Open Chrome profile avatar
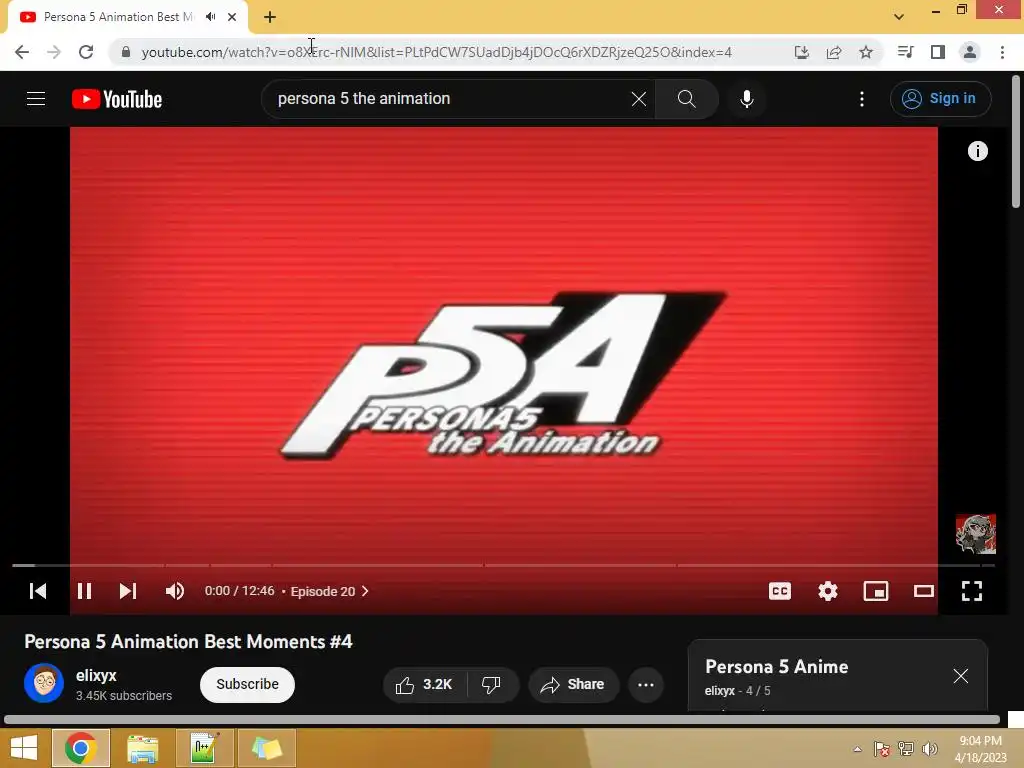Image resolution: width=1024 pixels, height=768 pixels. pos(970,52)
